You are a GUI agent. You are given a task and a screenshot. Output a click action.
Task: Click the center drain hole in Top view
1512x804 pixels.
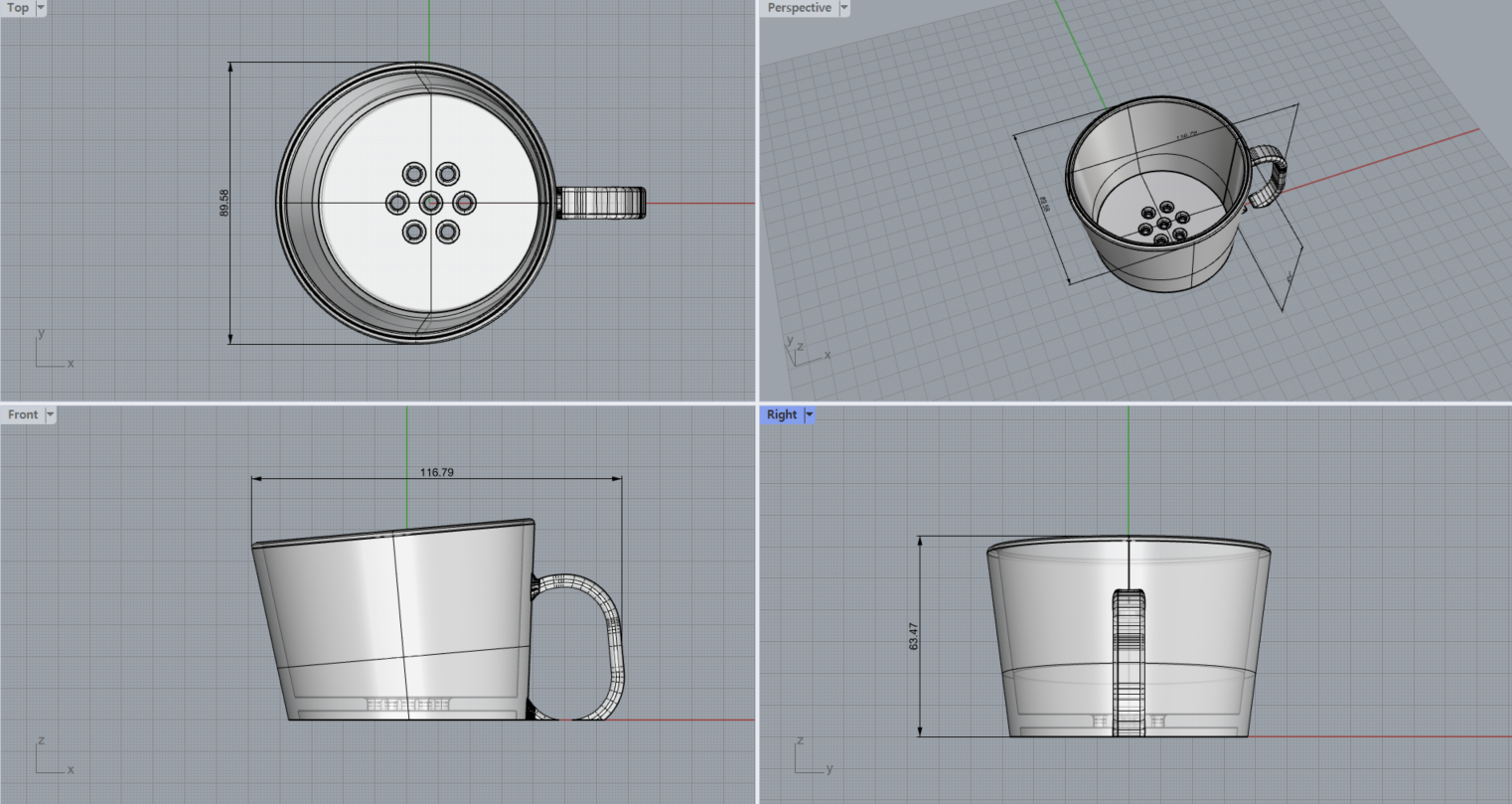pyautogui.click(x=430, y=203)
